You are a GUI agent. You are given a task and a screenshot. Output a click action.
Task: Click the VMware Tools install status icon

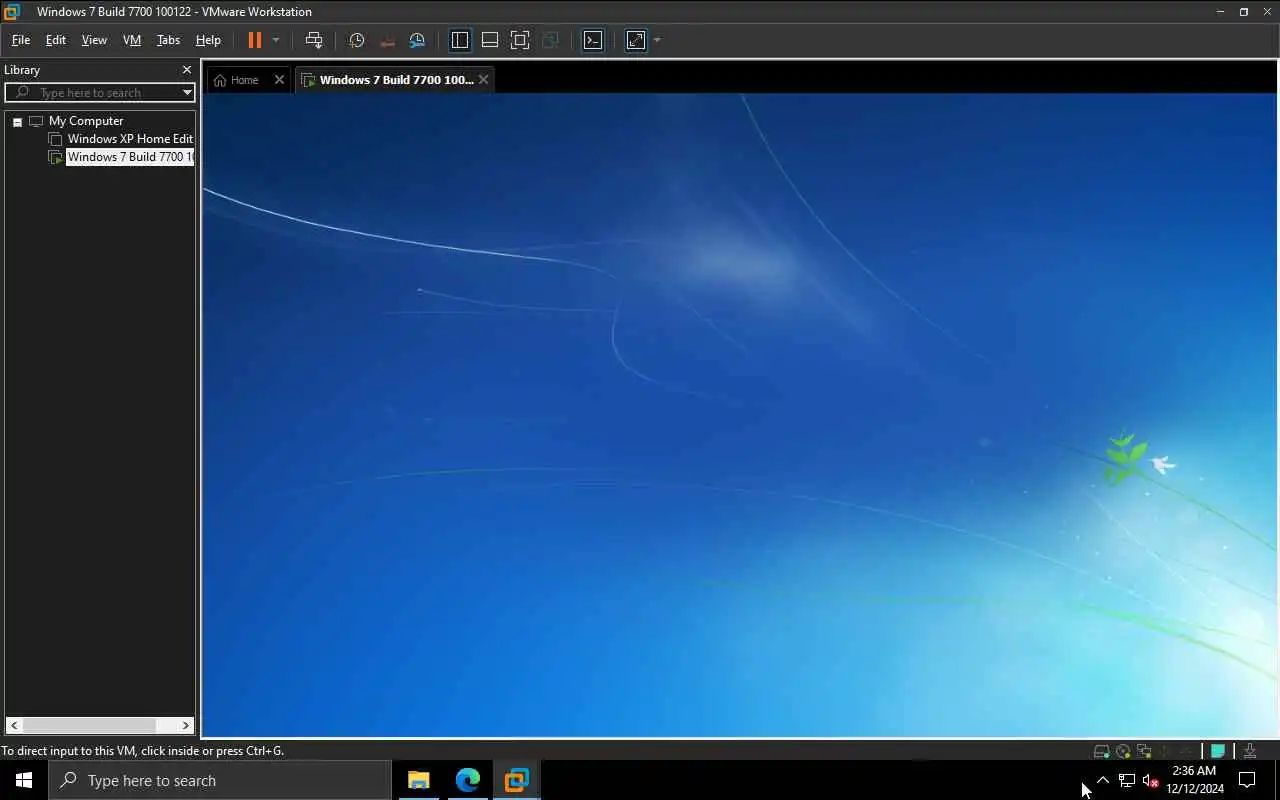point(1250,751)
